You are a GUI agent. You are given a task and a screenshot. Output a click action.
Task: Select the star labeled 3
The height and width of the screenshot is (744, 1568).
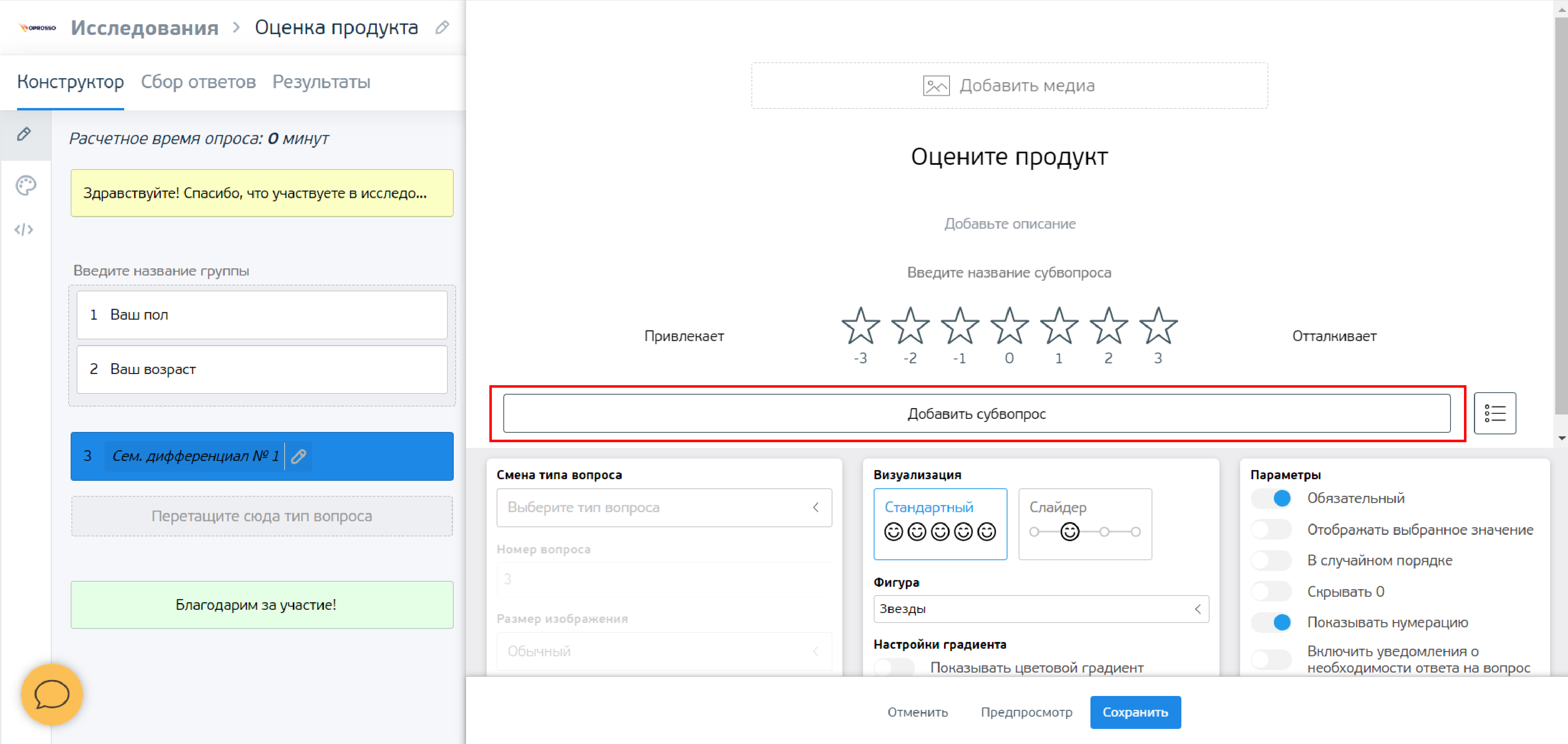(1158, 326)
